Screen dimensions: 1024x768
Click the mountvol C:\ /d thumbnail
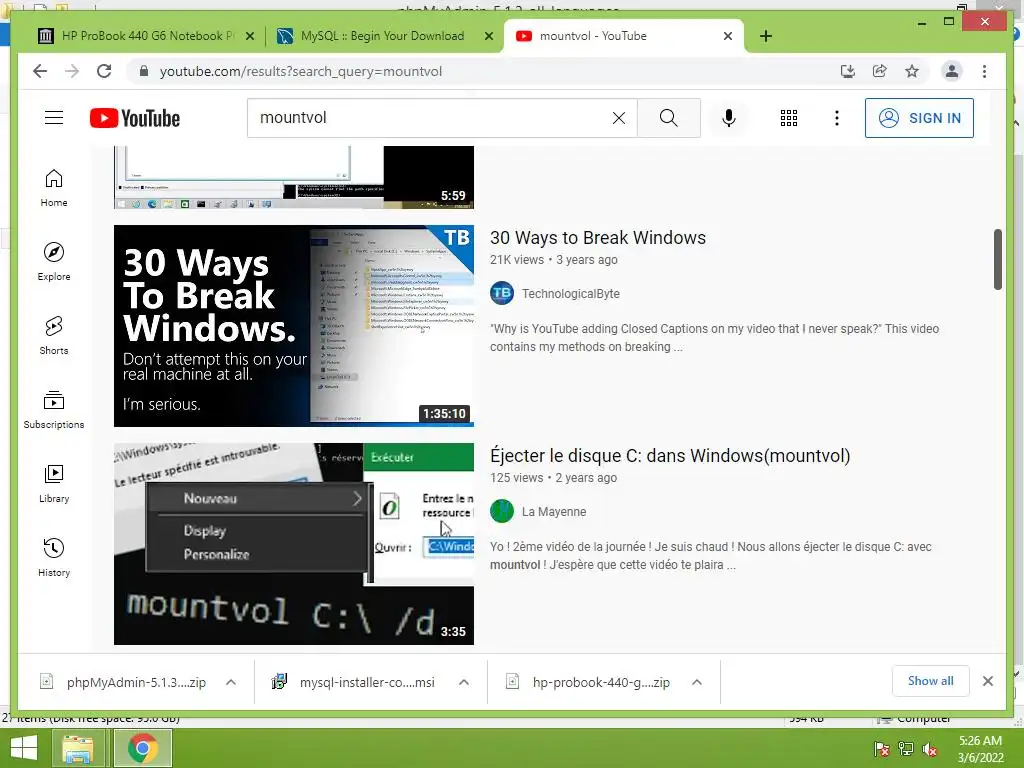coord(294,544)
